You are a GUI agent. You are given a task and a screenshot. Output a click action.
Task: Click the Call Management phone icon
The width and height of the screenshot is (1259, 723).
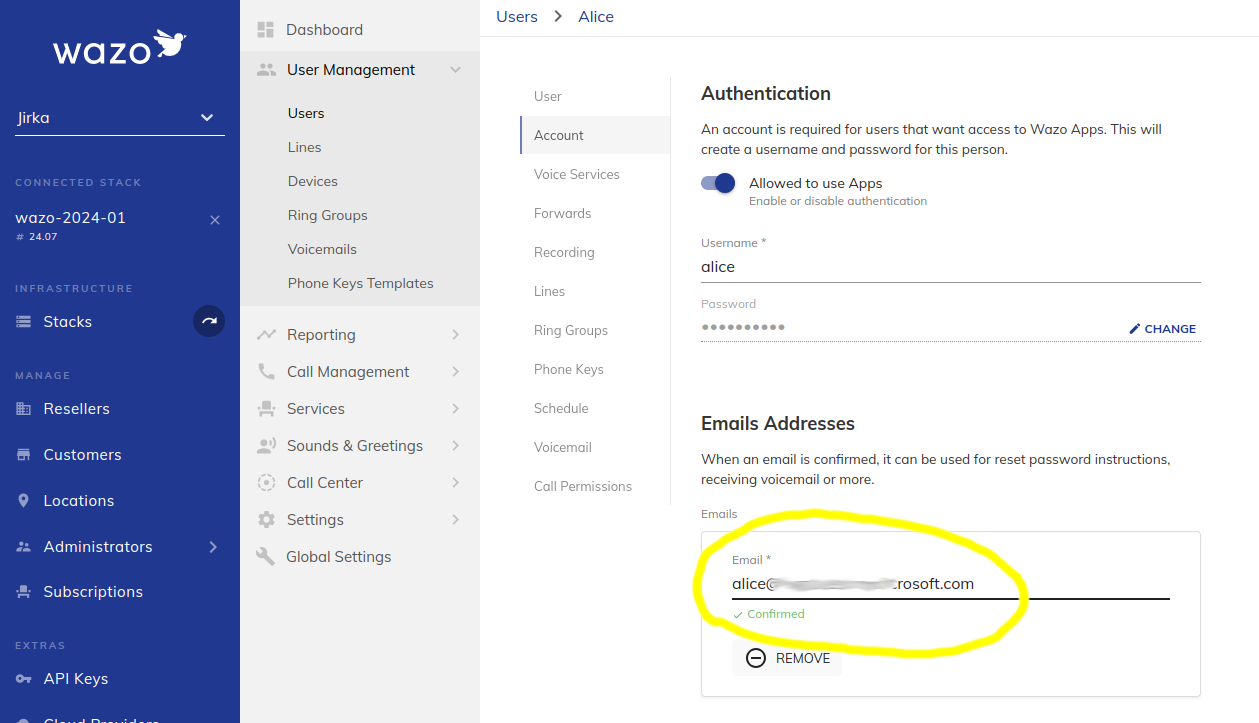[x=266, y=372]
